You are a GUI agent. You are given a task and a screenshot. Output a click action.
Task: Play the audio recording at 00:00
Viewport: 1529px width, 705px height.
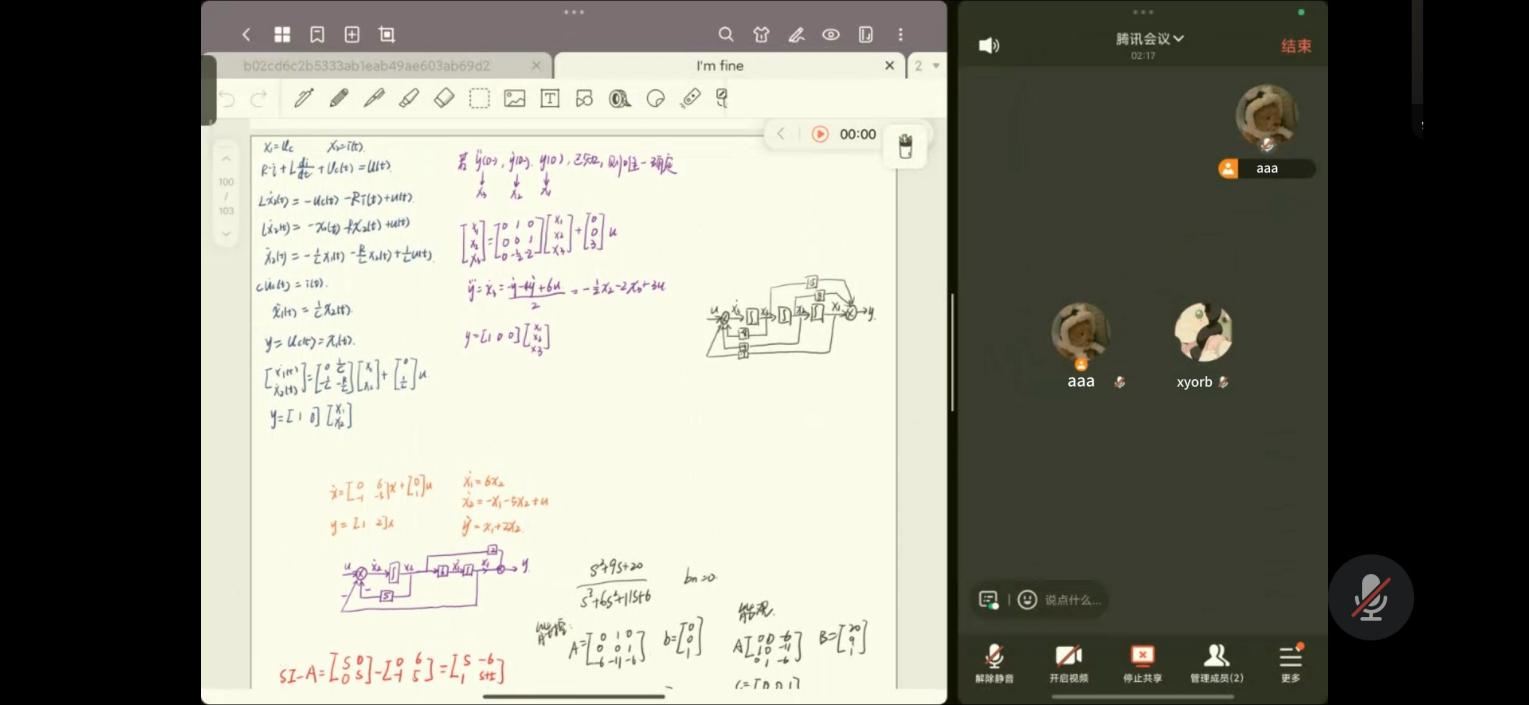click(820, 134)
